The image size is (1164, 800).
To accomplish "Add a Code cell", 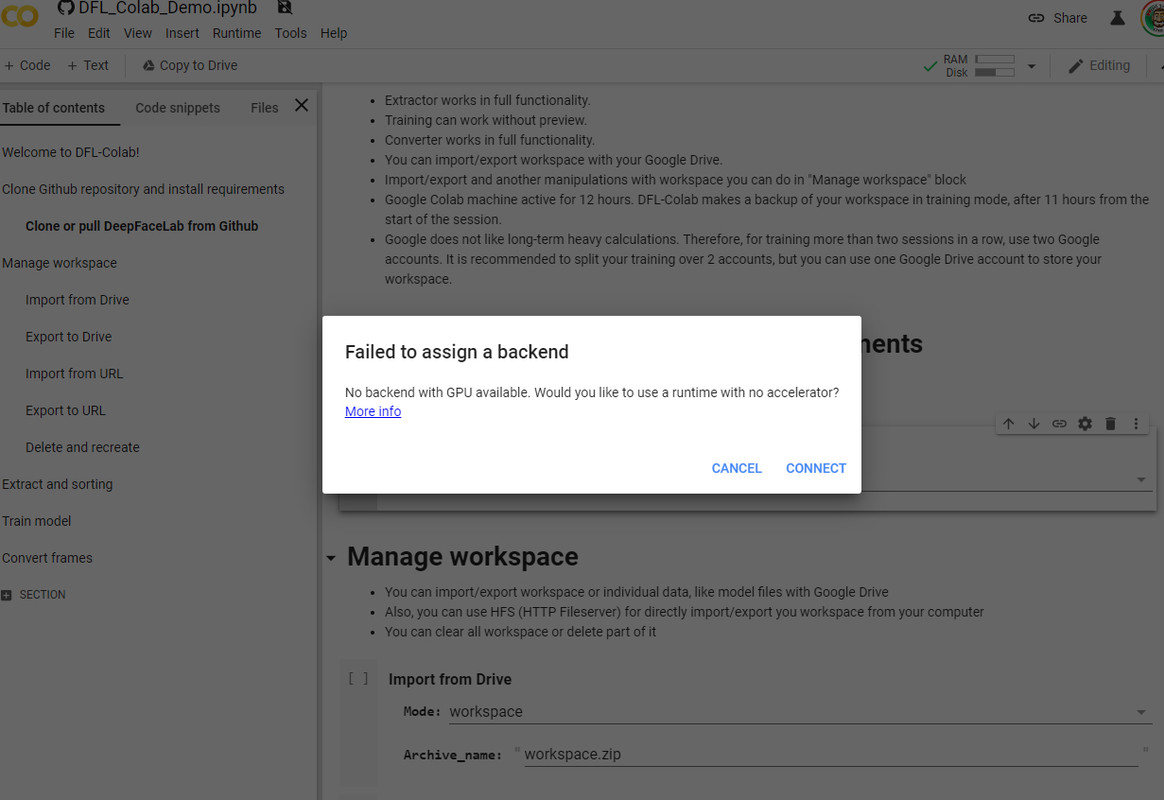I will tap(27, 65).
